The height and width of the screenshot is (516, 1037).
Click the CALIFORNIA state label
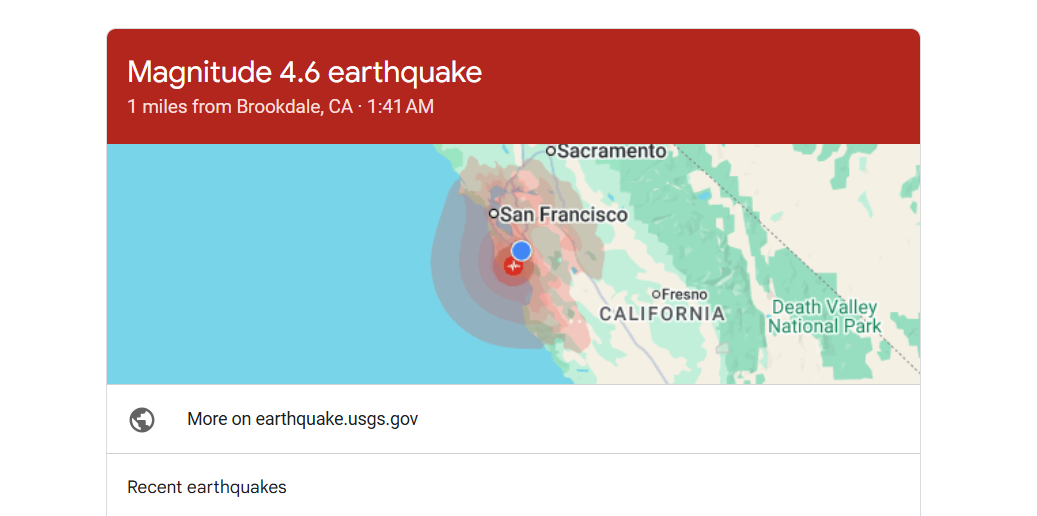point(662,314)
